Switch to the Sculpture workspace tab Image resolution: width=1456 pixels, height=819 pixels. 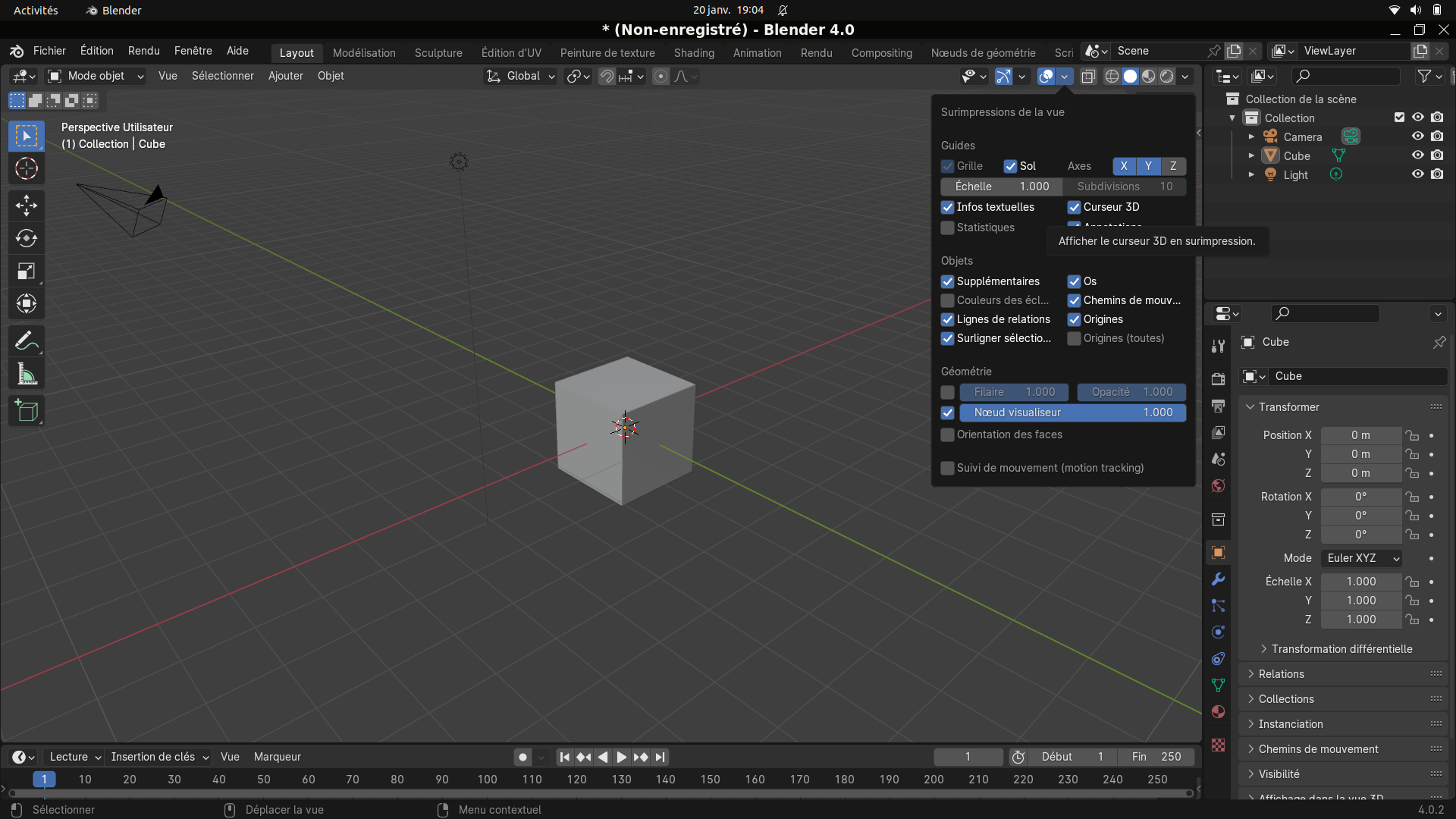coord(438,53)
